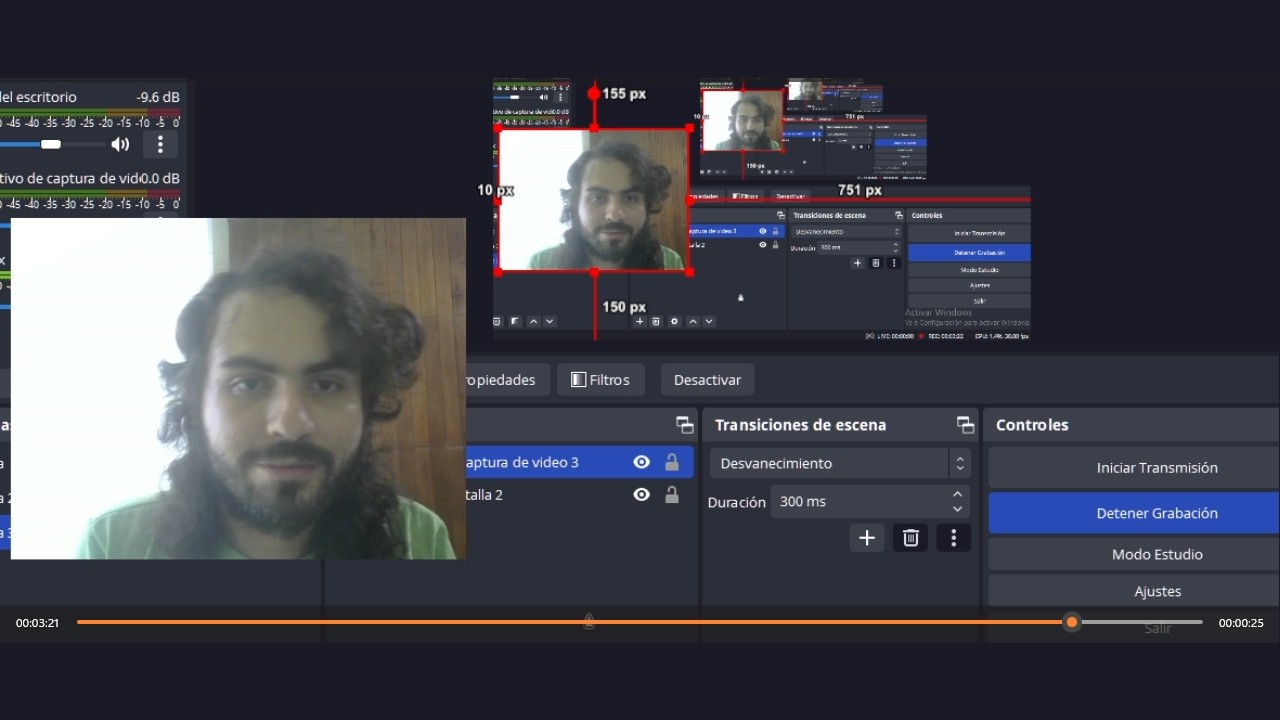Click scene filters icon in small preview scenes toolbar

[515, 321]
